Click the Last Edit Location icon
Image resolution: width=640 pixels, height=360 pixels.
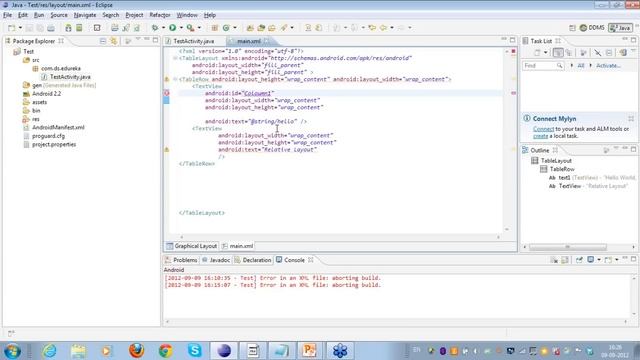[x=372, y=28]
